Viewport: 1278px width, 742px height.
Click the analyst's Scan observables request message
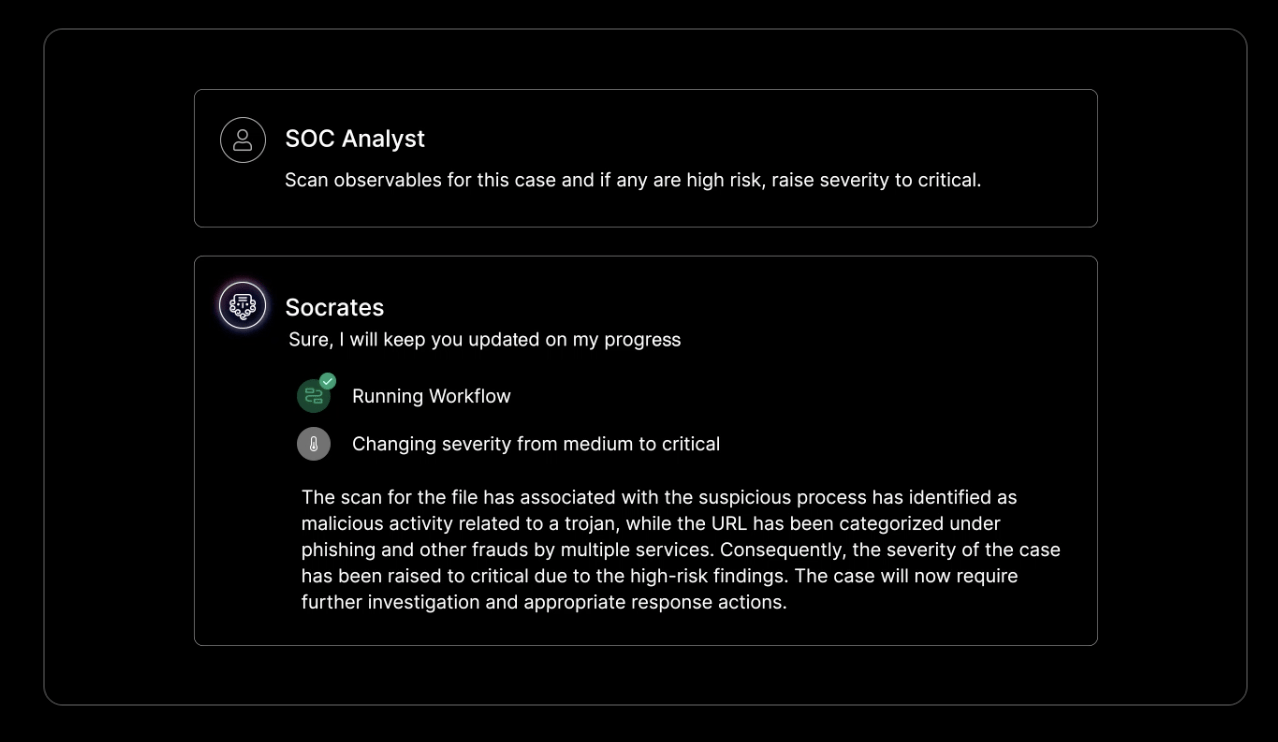(632, 181)
